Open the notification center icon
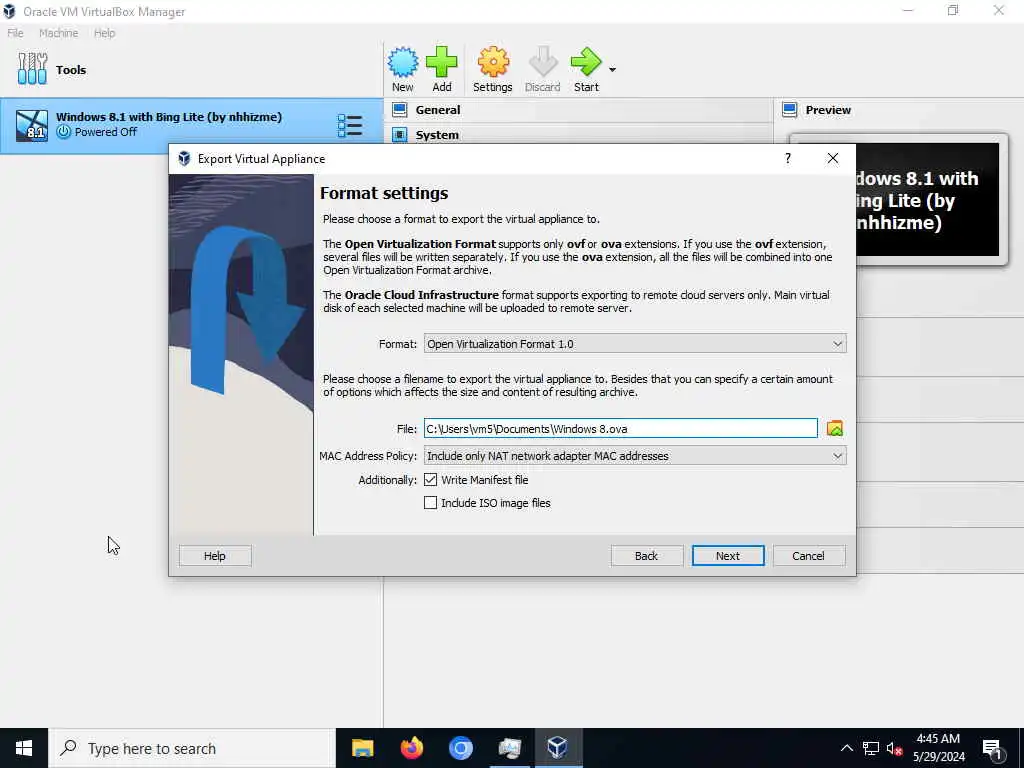The width and height of the screenshot is (1024, 768). coord(993,750)
